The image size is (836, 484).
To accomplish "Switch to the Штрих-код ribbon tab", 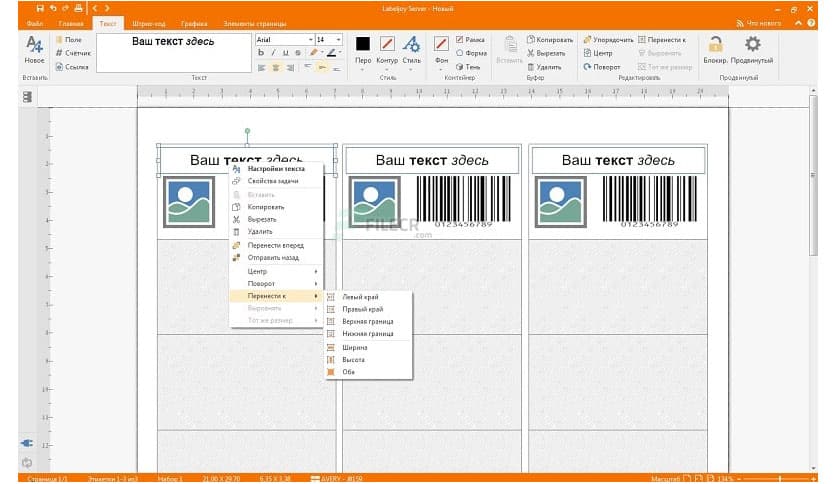I will coord(148,22).
